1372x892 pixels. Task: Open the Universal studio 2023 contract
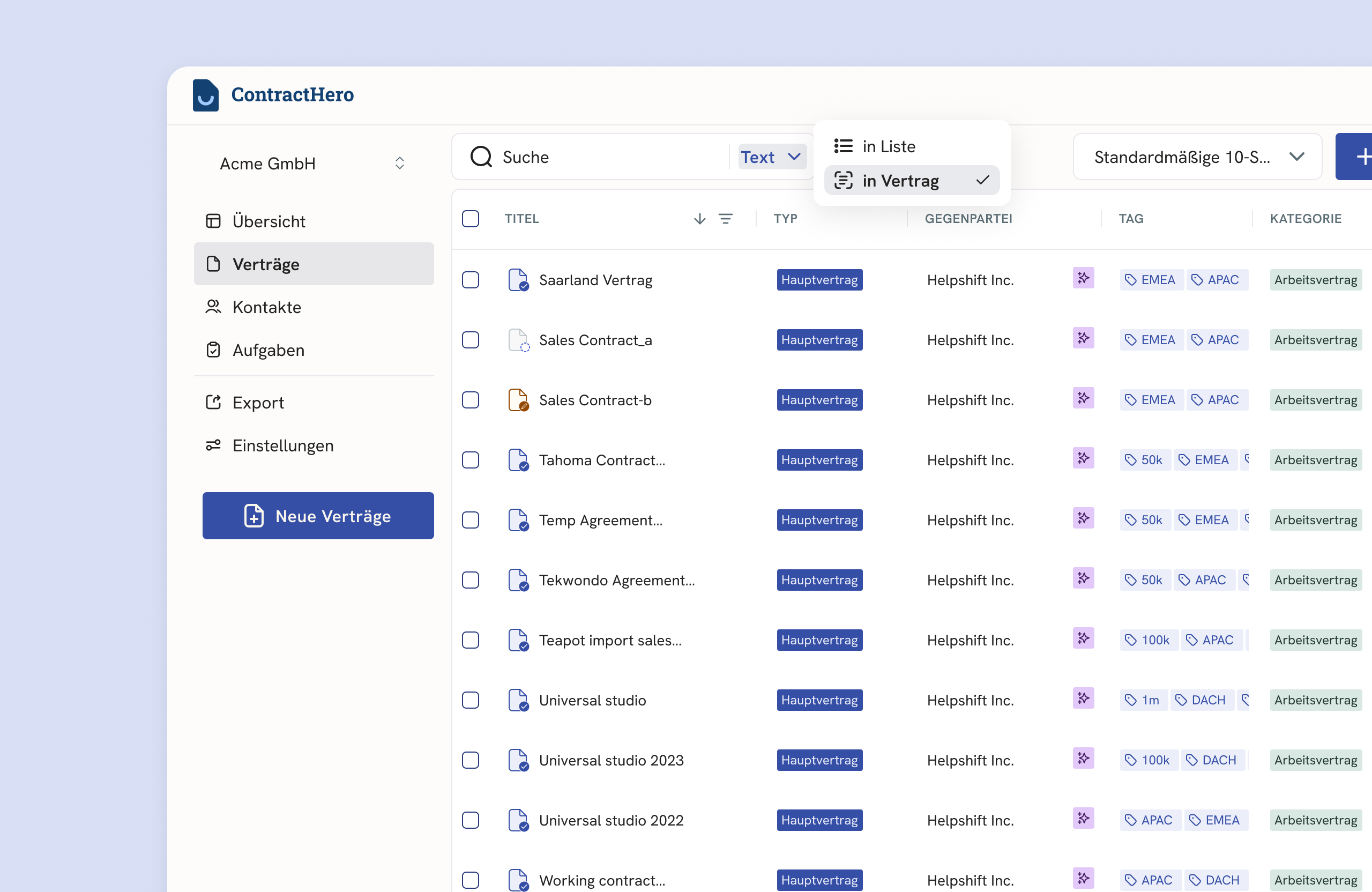610,760
